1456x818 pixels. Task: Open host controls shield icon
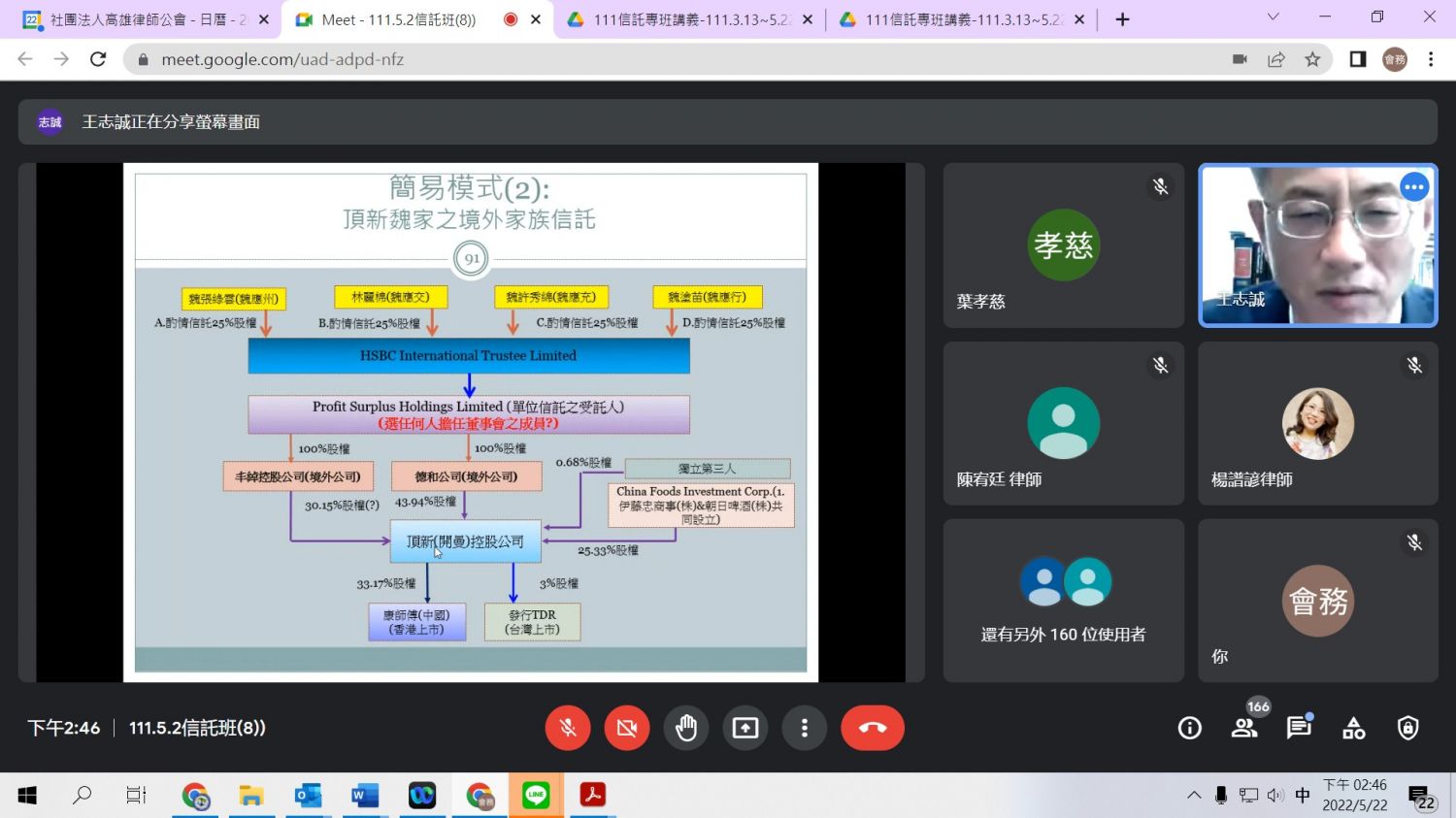pos(1408,728)
